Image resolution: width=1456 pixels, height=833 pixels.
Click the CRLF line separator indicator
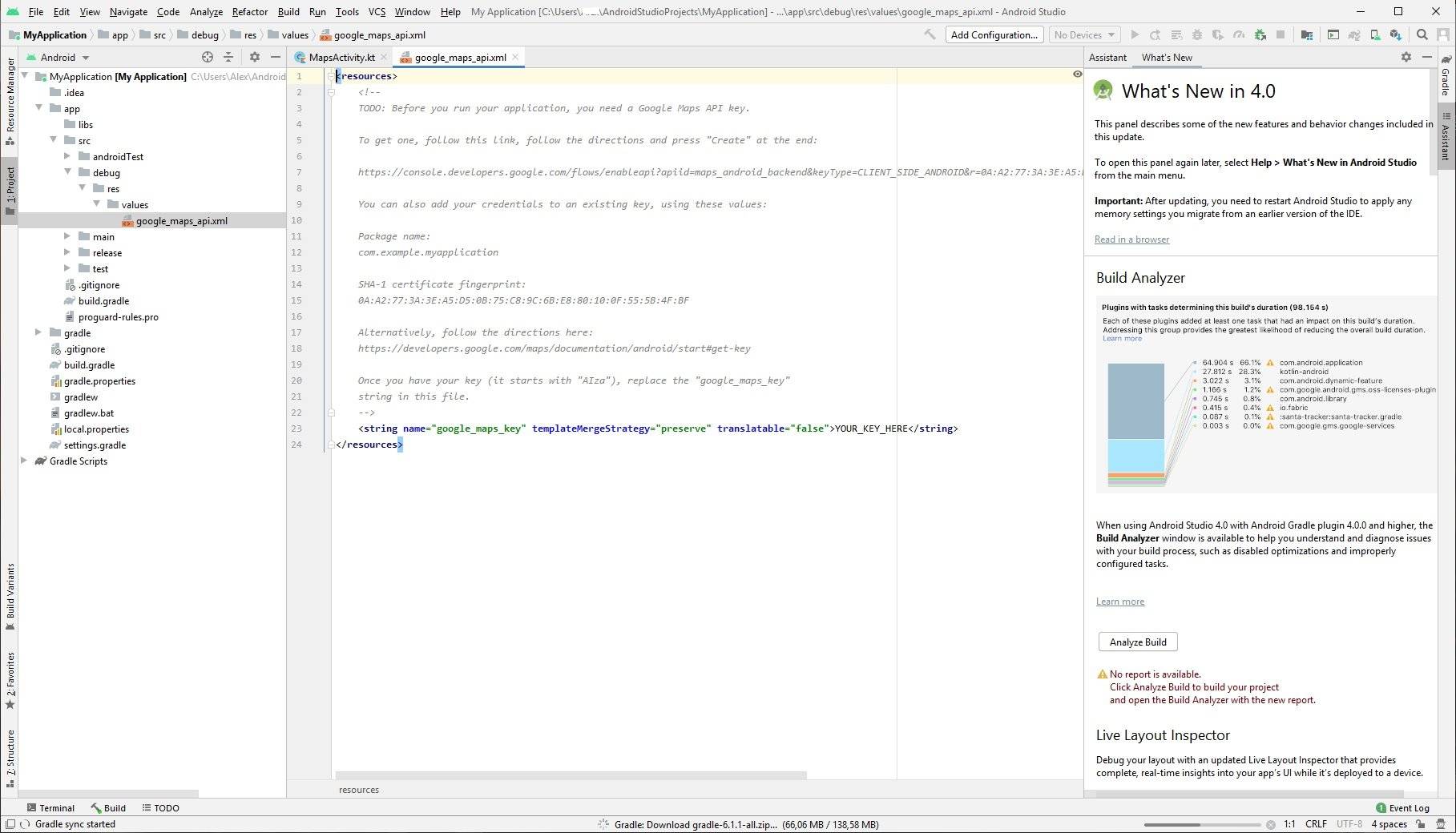(1316, 823)
